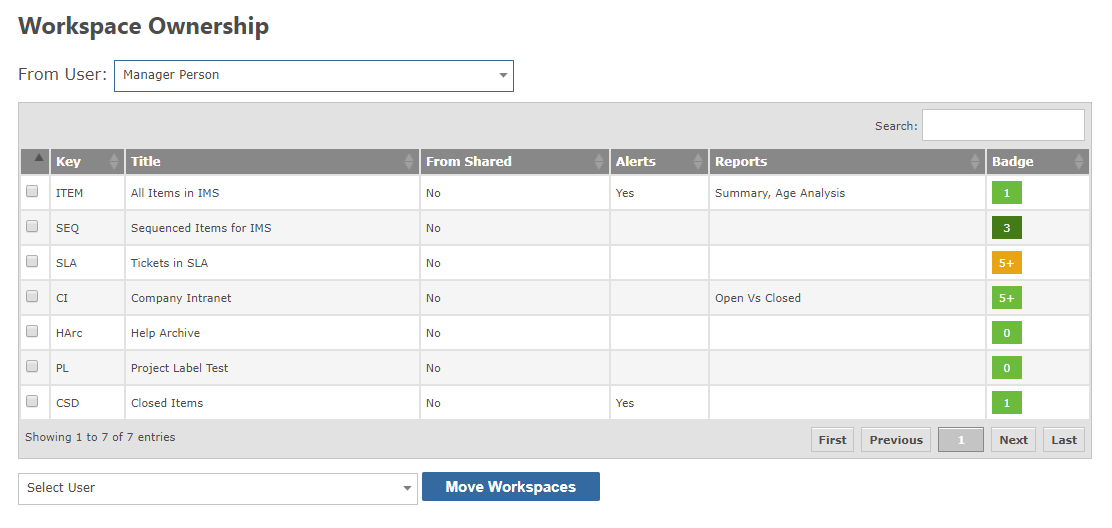1112x528 pixels.
Task: Focus the Search input field
Action: [x=1003, y=125]
